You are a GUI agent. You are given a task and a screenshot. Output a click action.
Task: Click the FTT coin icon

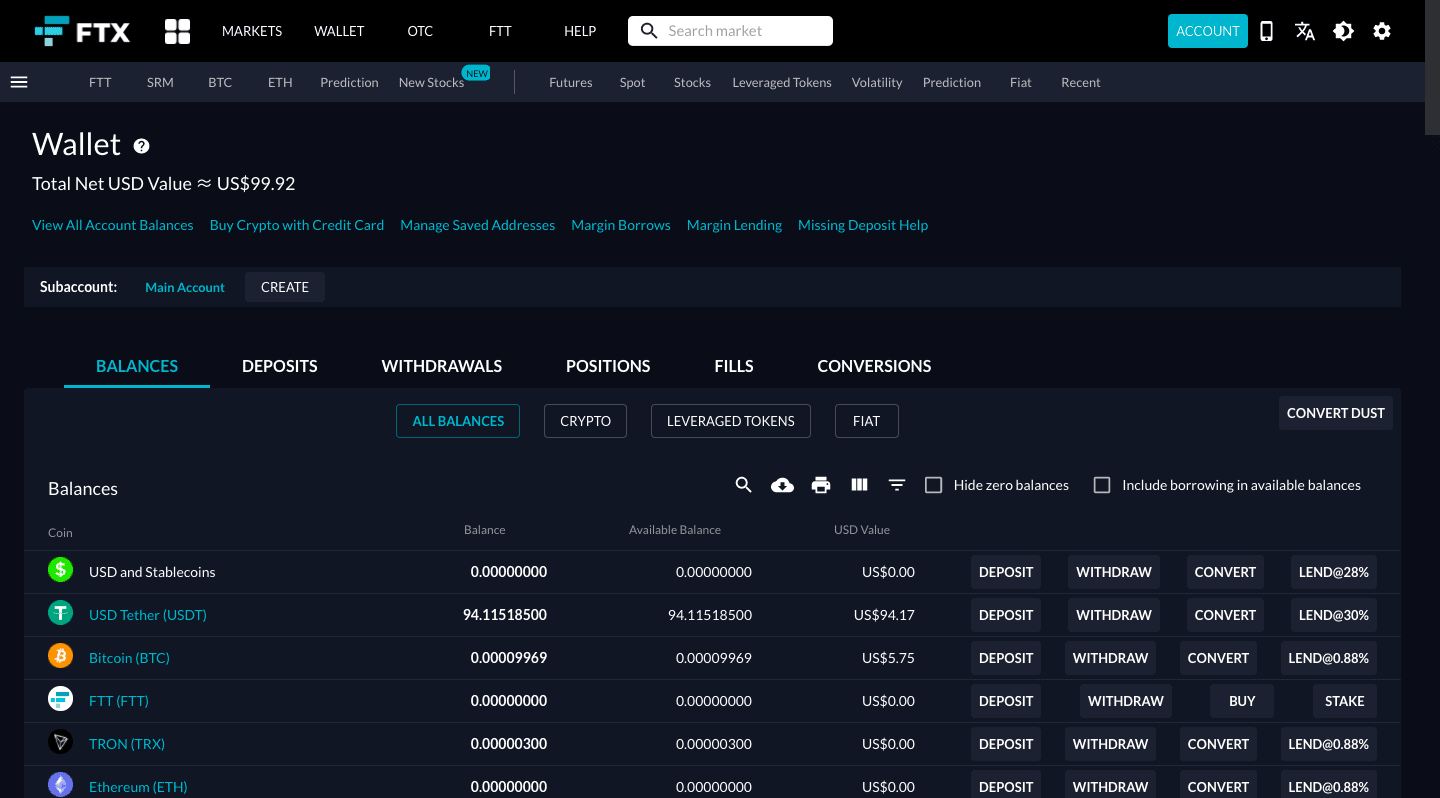[x=61, y=699]
